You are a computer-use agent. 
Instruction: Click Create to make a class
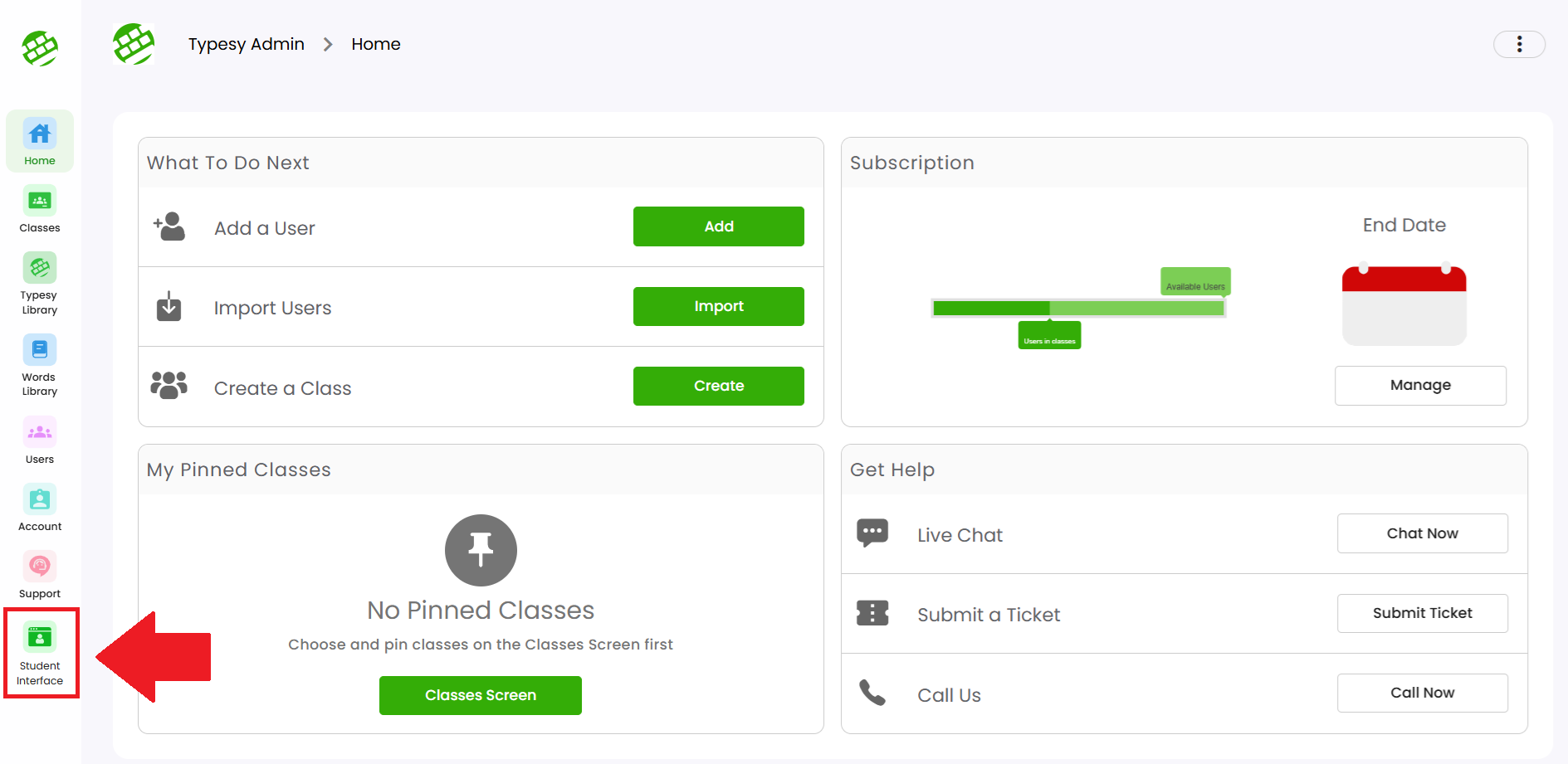coord(718,386)
